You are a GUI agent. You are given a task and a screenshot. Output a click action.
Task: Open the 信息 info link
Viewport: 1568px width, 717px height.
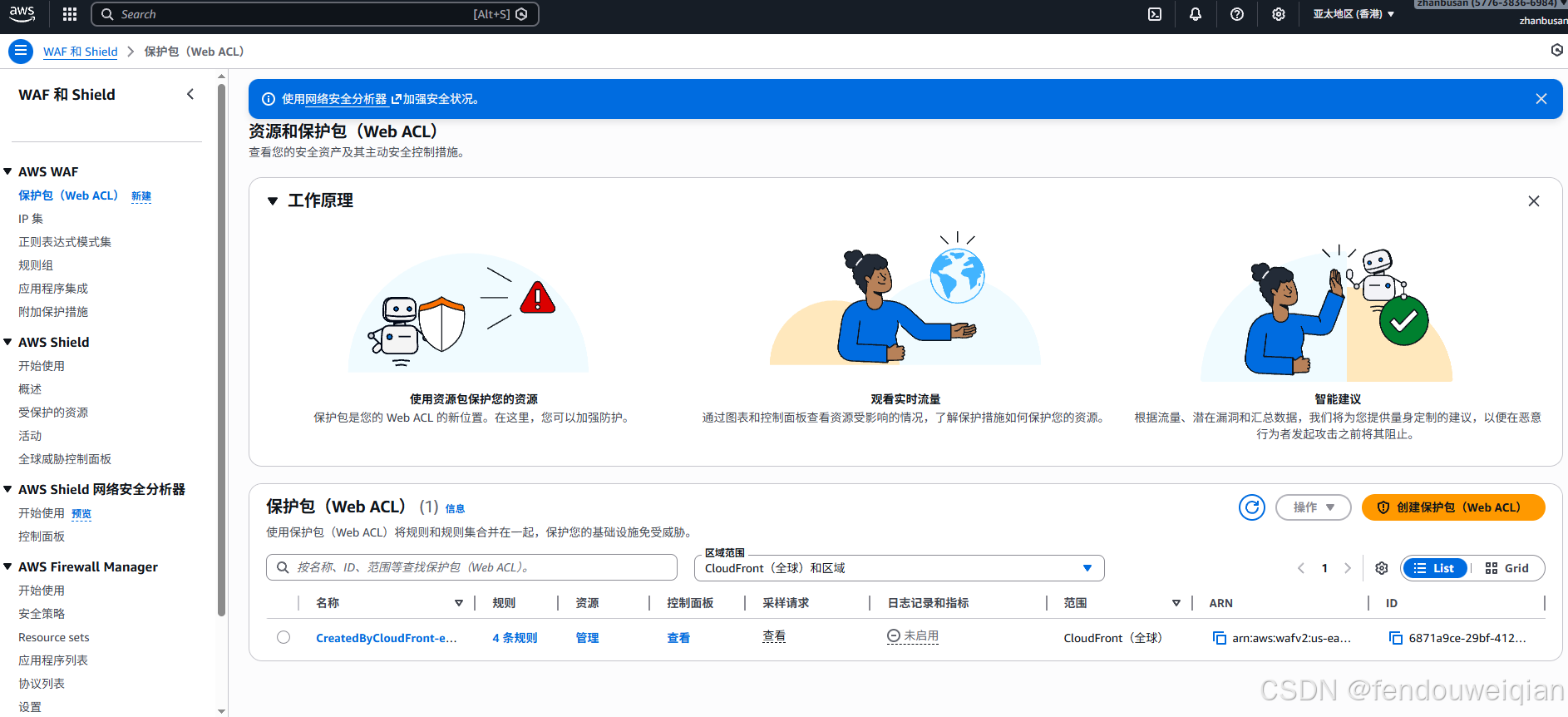455,509
